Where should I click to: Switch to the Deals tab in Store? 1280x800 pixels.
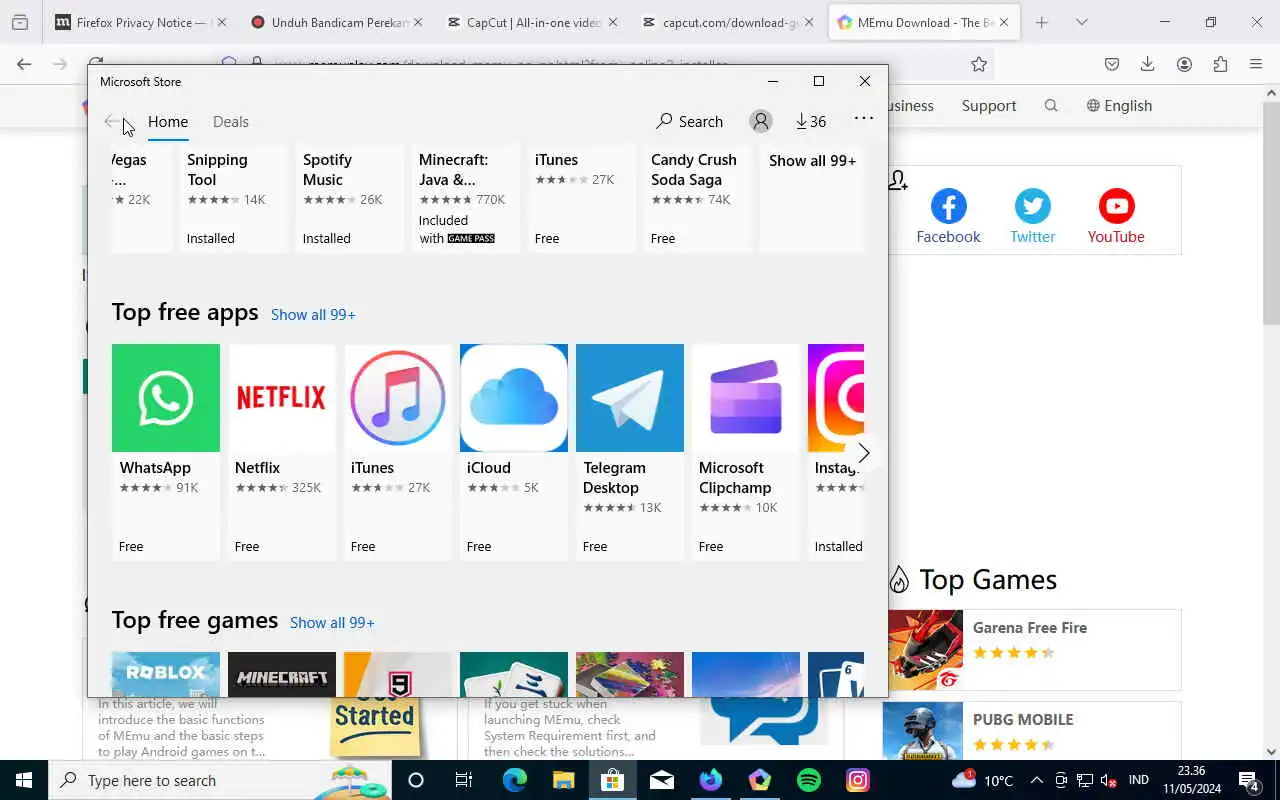(231, 121)
